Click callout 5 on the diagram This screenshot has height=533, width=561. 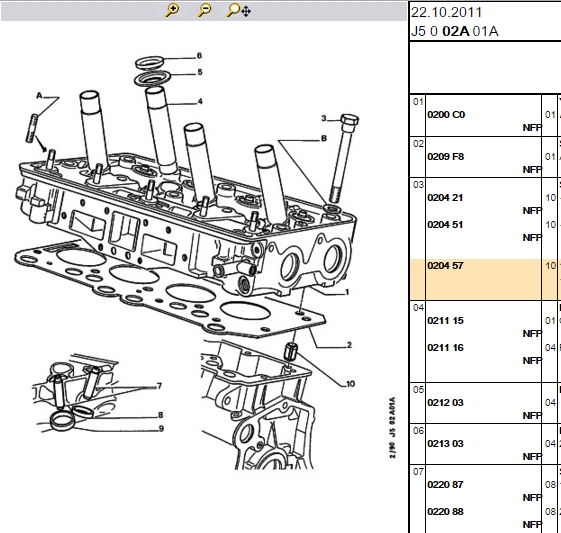tap(200, 72)
